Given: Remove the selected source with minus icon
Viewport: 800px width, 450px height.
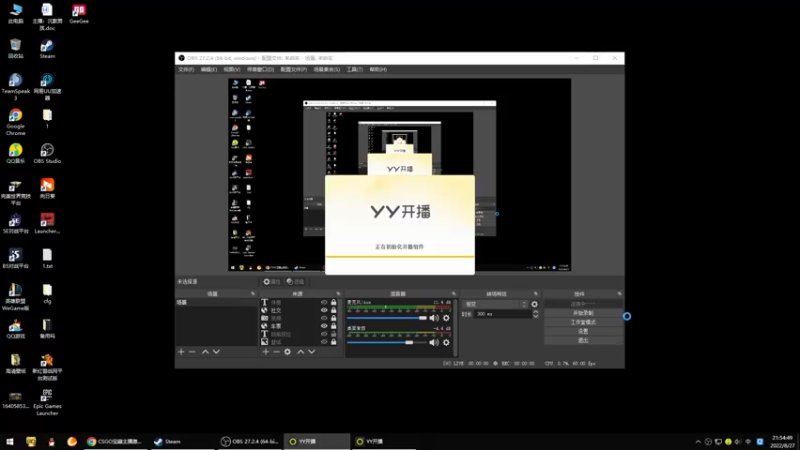Looking at the screenshot, I should [276, 352].
